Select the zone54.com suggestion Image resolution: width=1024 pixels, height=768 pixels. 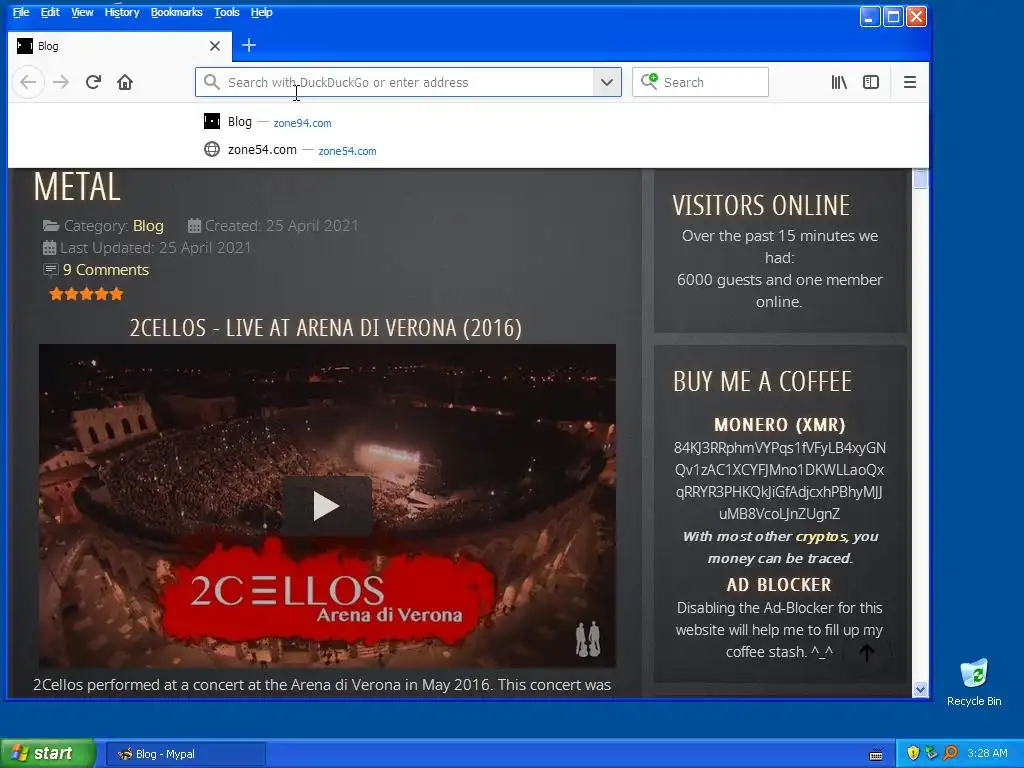click(x=468, y=150)
